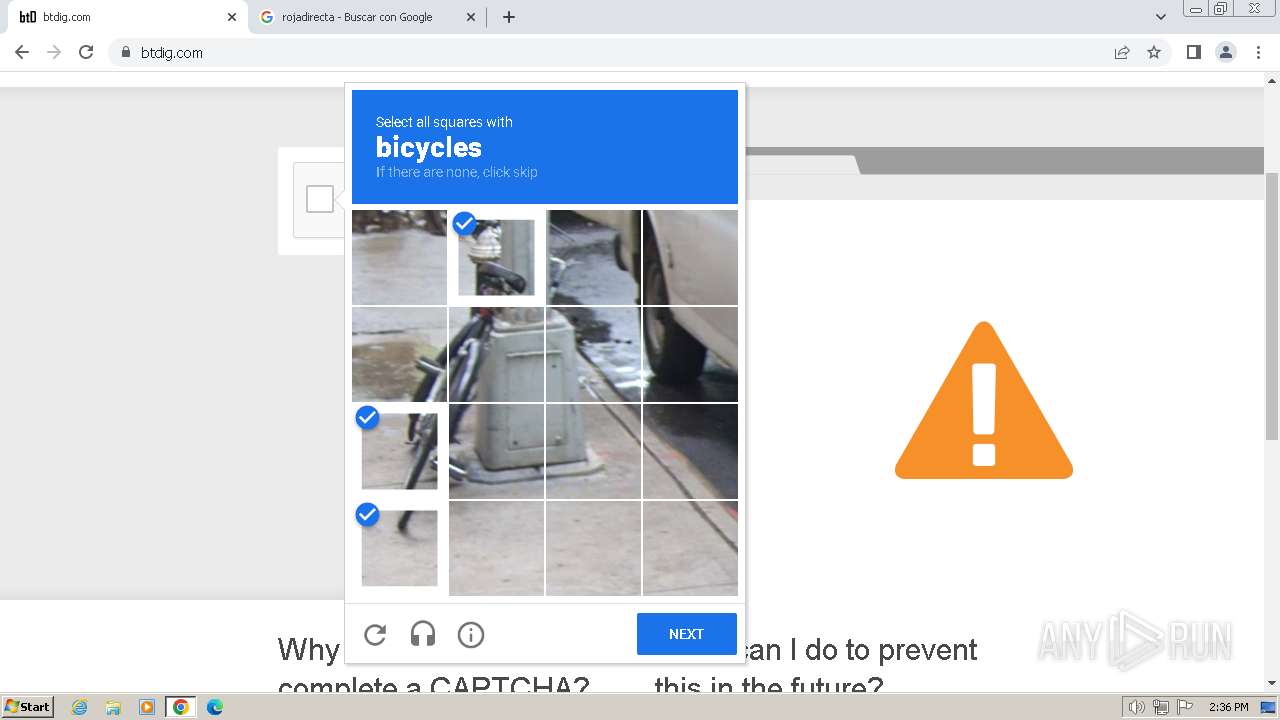Image resolution: width=1280 pixels, height=720 pixels.
Task: Select the tile with bike frame and post top
Action: 496,354
